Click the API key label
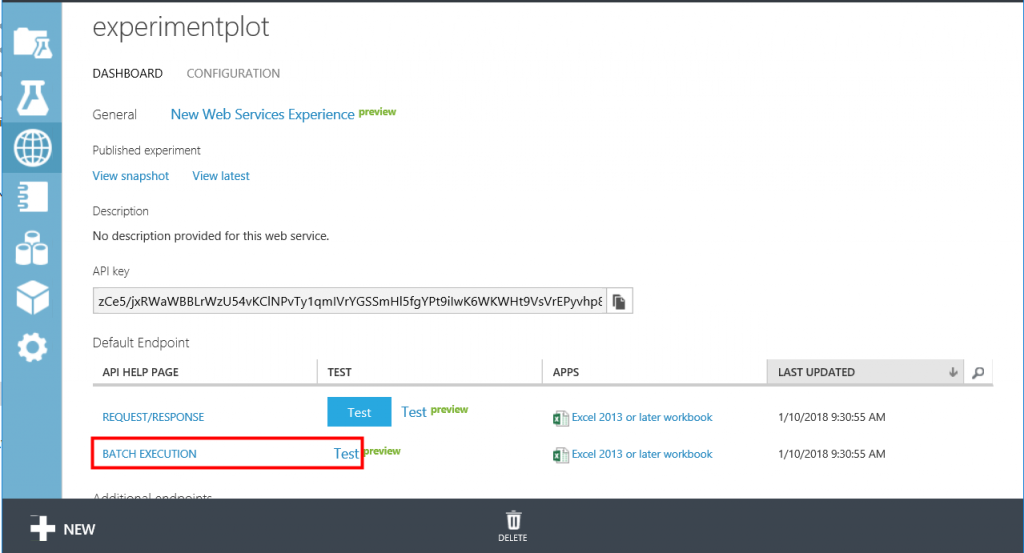Screen dimensions: 1024x553 pos(110,271)
